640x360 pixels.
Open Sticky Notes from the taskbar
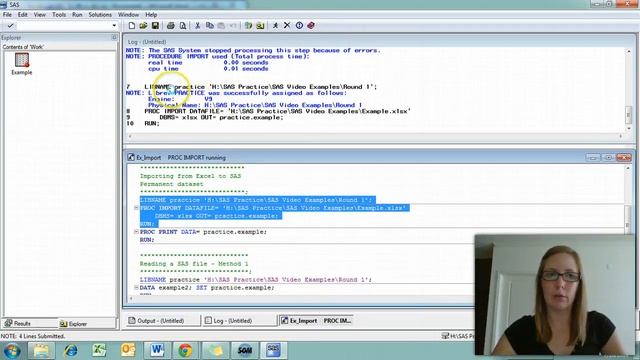215,350
